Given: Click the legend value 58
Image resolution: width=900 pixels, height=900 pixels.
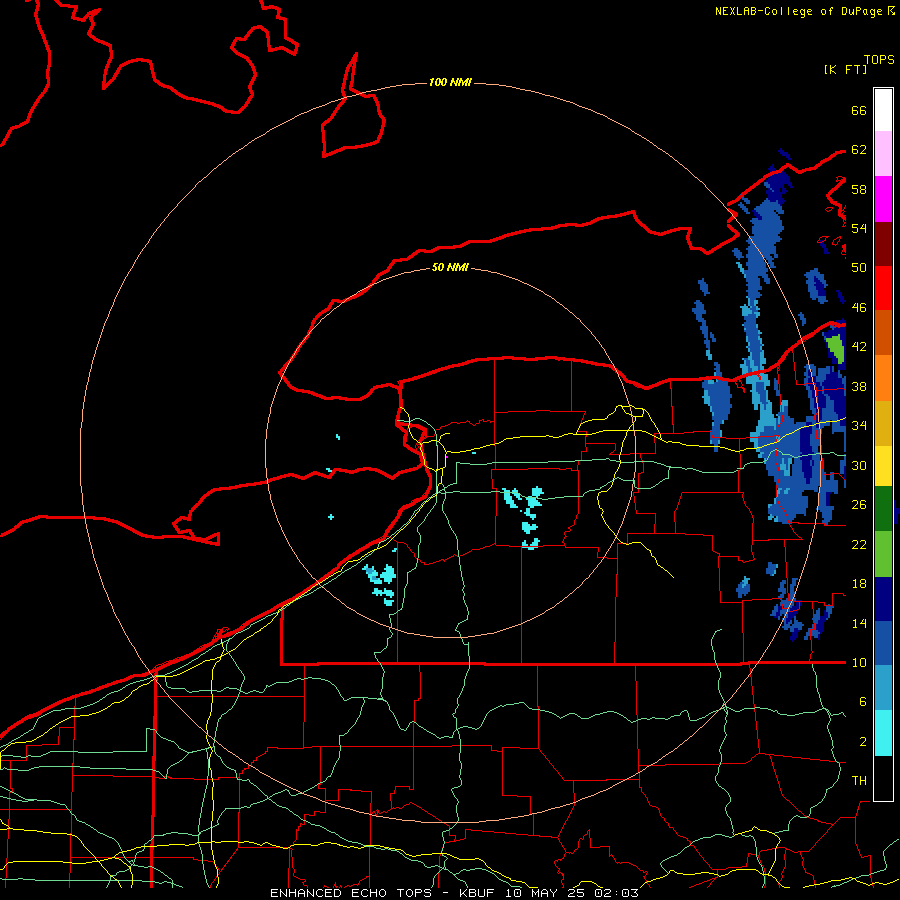Looking at the screenshot, I should pos(859,189).
